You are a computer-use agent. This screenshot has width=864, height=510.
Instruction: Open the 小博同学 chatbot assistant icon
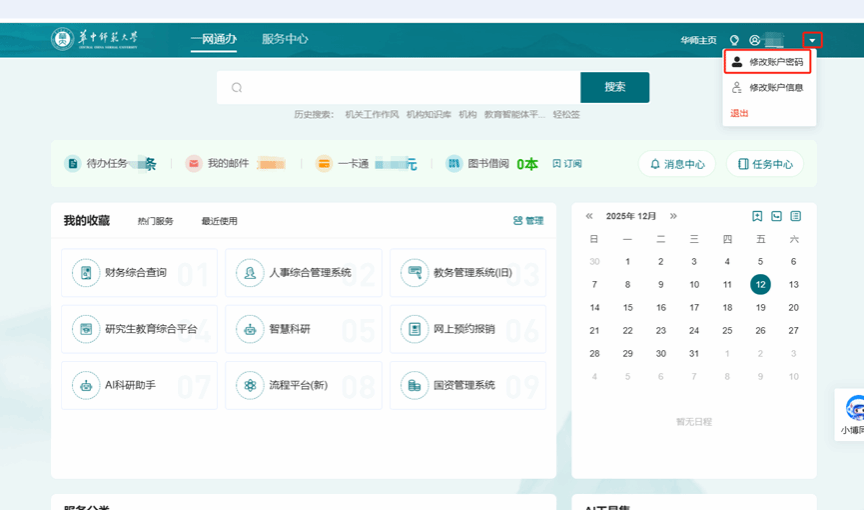click(x=855, y=408)
